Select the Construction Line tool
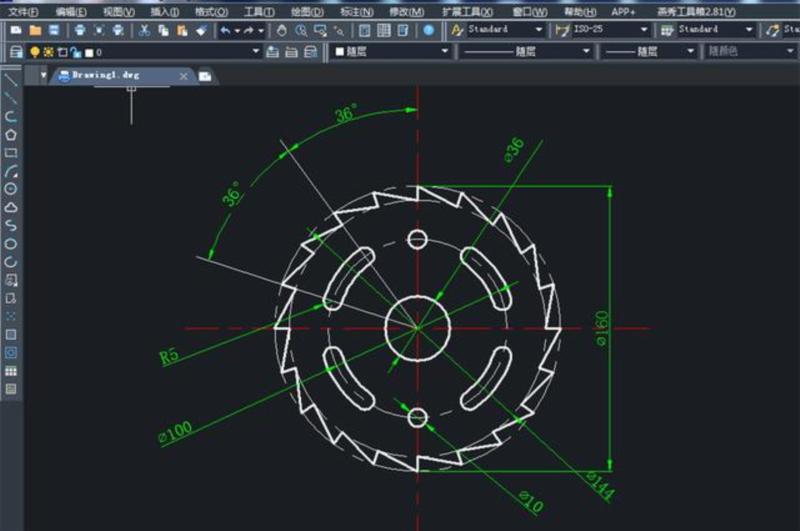This screenshot has height=531, width=800. pyautogui.click(x=11, y=98)
